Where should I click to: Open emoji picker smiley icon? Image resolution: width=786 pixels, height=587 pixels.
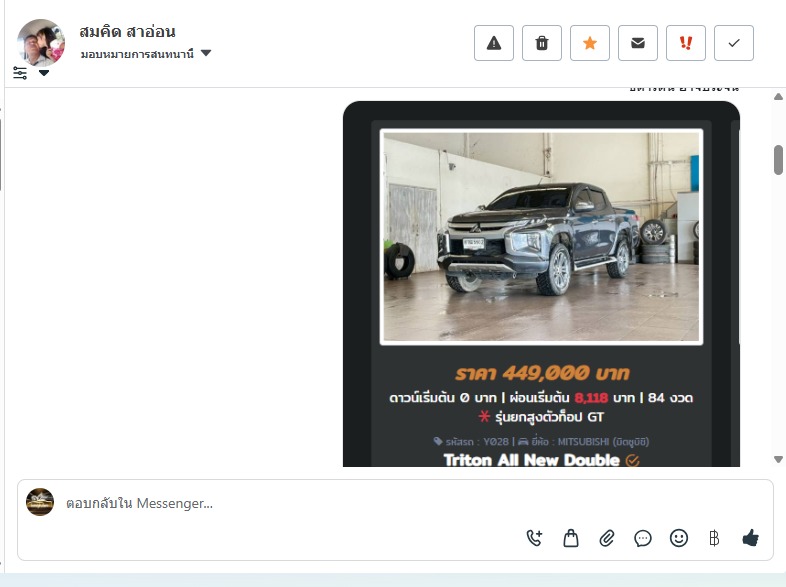pyautogui.click(x=679, y=538)
